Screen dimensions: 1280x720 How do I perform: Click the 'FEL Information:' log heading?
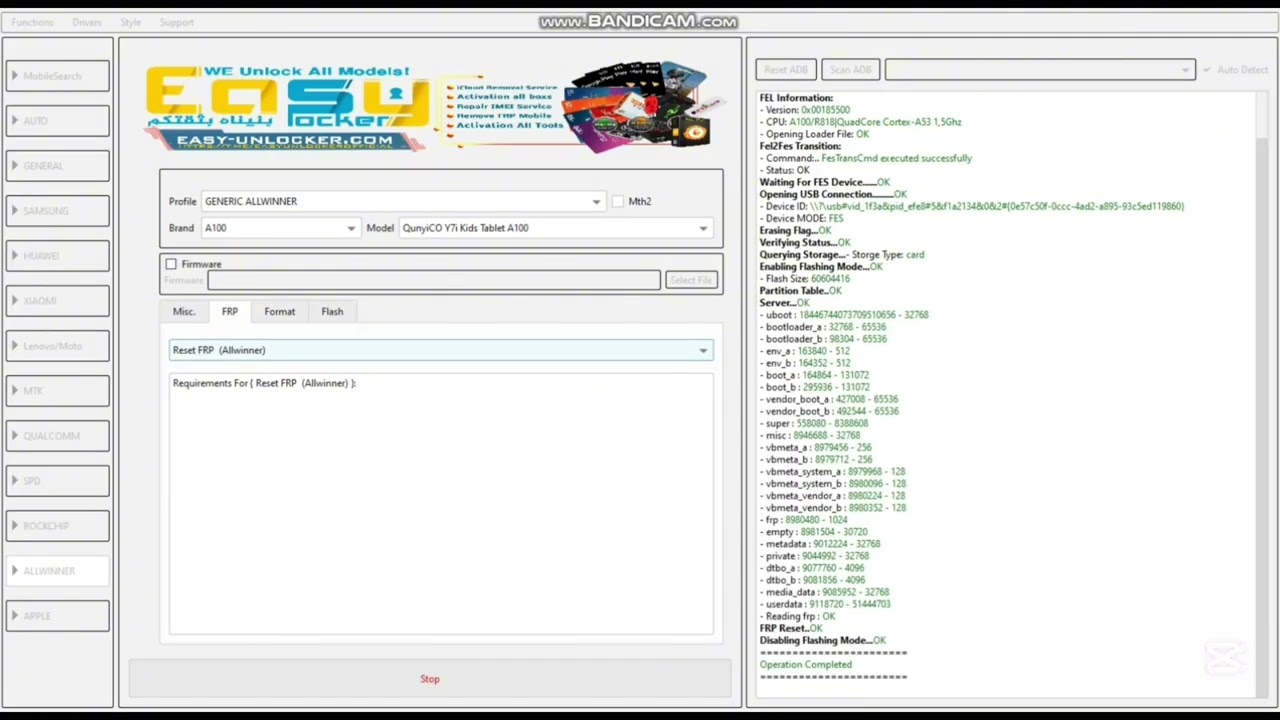pos(796,98)
